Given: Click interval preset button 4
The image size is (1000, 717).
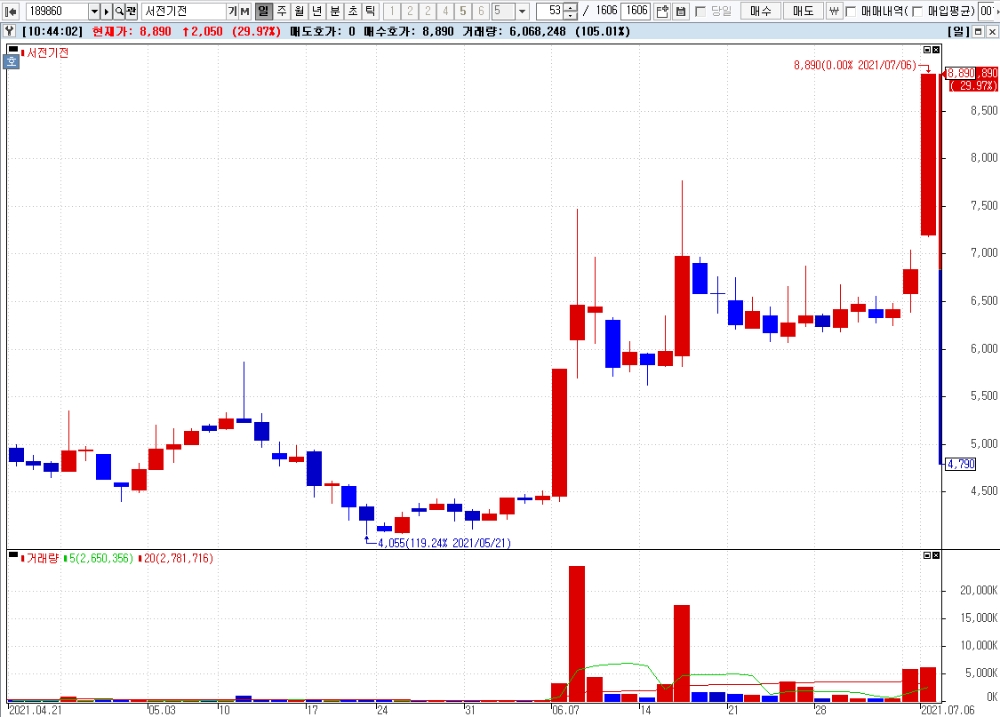Looking at the screenshot, I should [x=445, y=11].
